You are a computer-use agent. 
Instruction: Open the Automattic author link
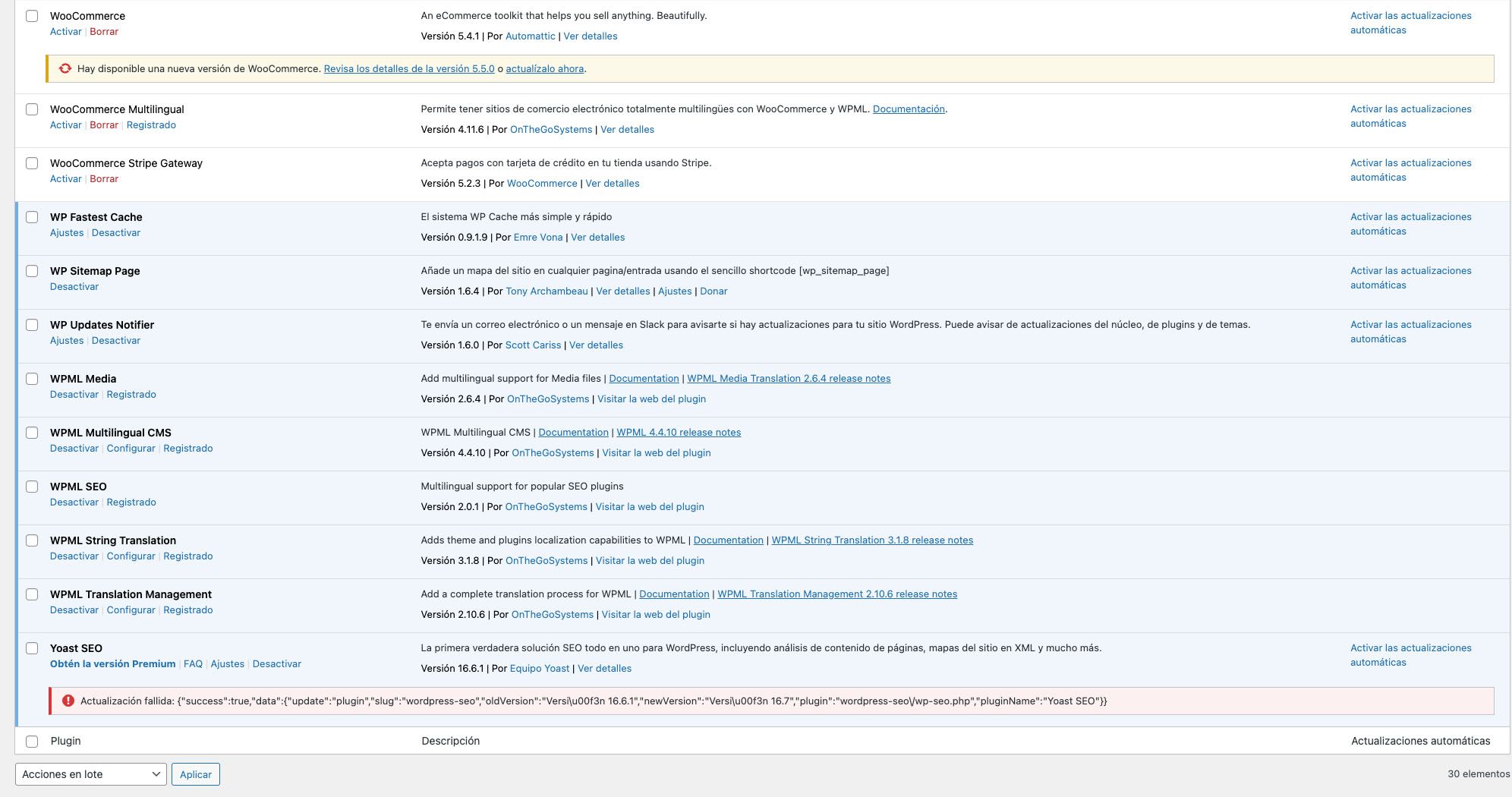pos(531,36)
